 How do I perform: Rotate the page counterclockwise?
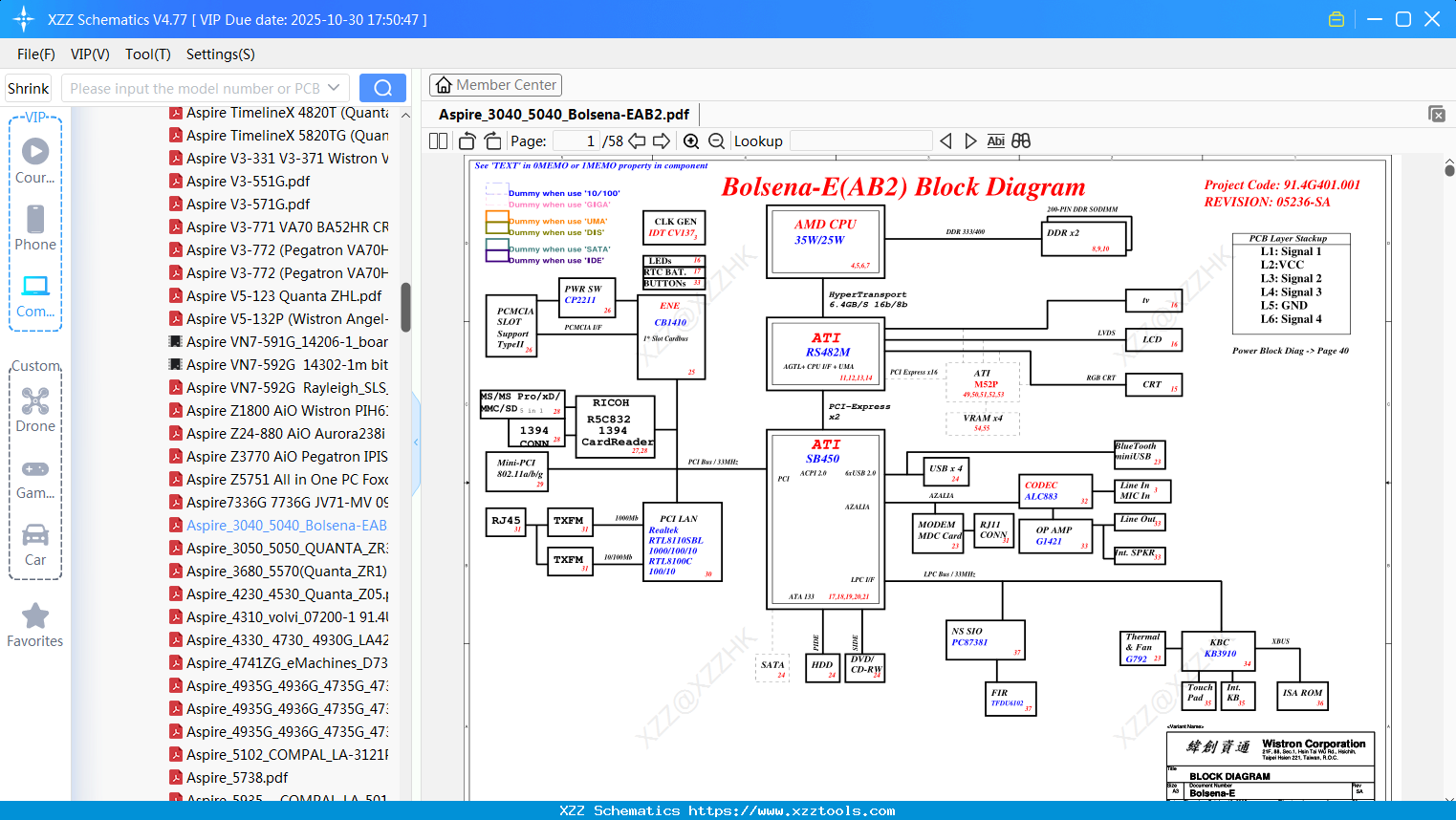pos(467,141)
